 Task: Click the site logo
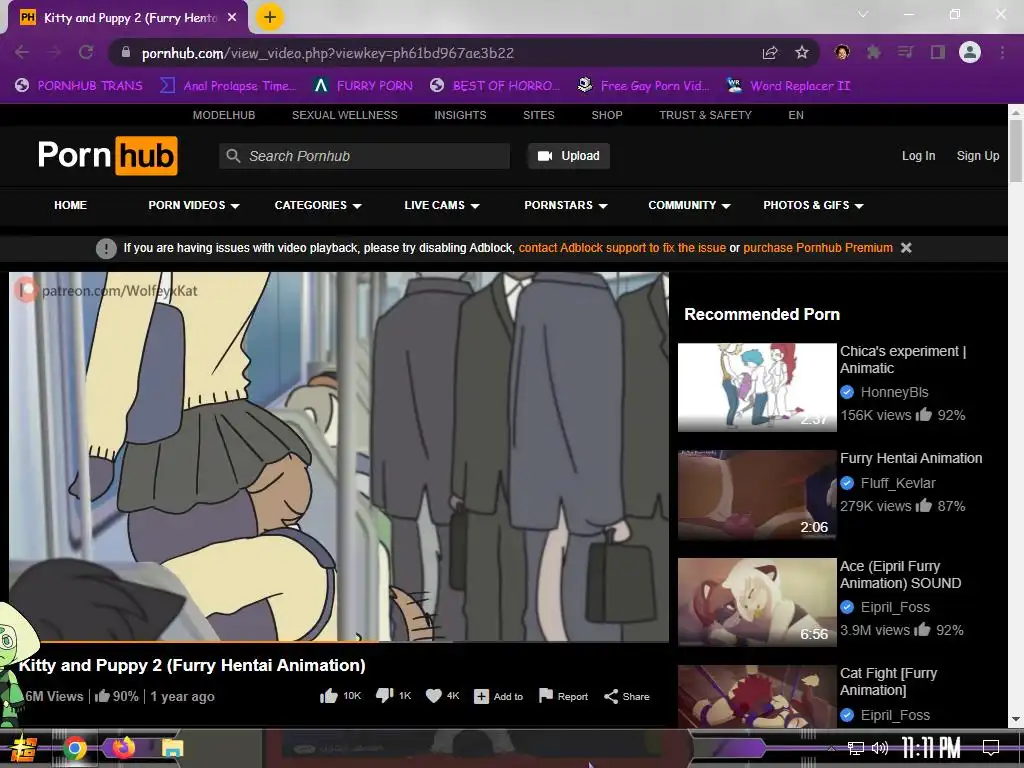[x=108, y=155]
